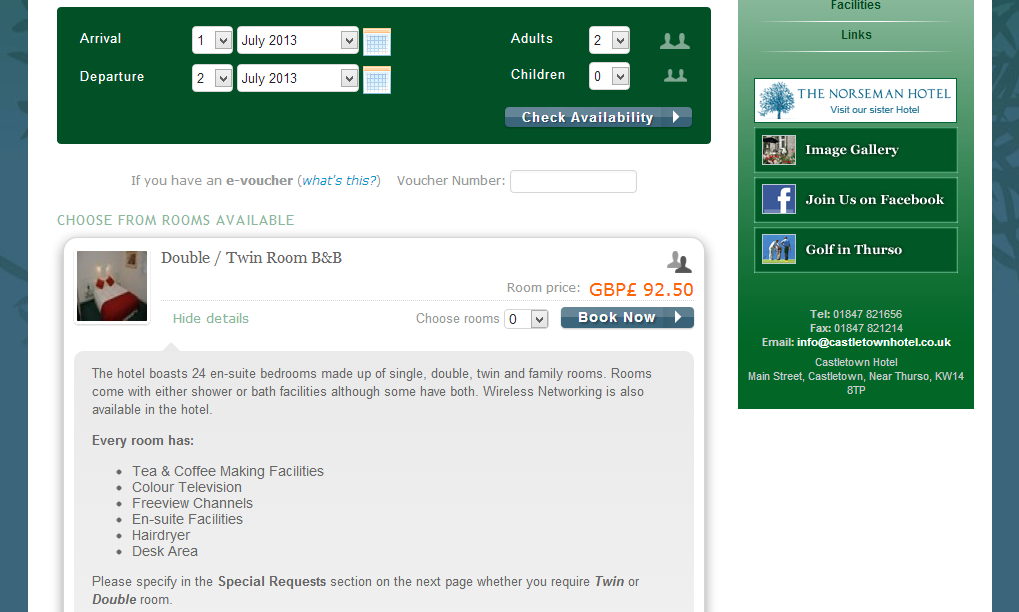
Task: Click the 'En-suite Facilities' list item
Action: click(187, 519)
